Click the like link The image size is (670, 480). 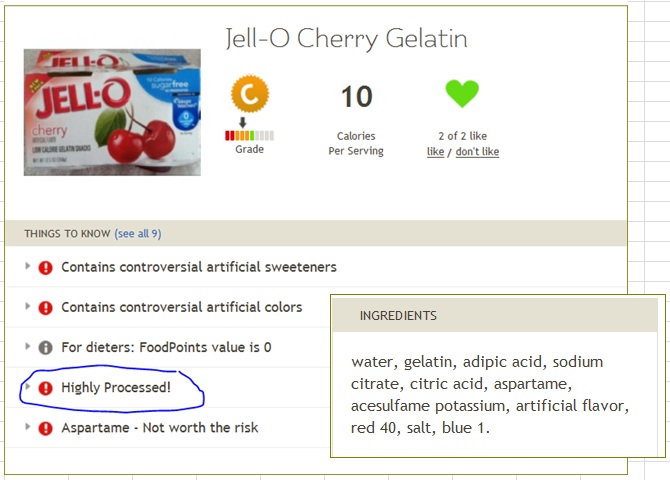point(435,151)
